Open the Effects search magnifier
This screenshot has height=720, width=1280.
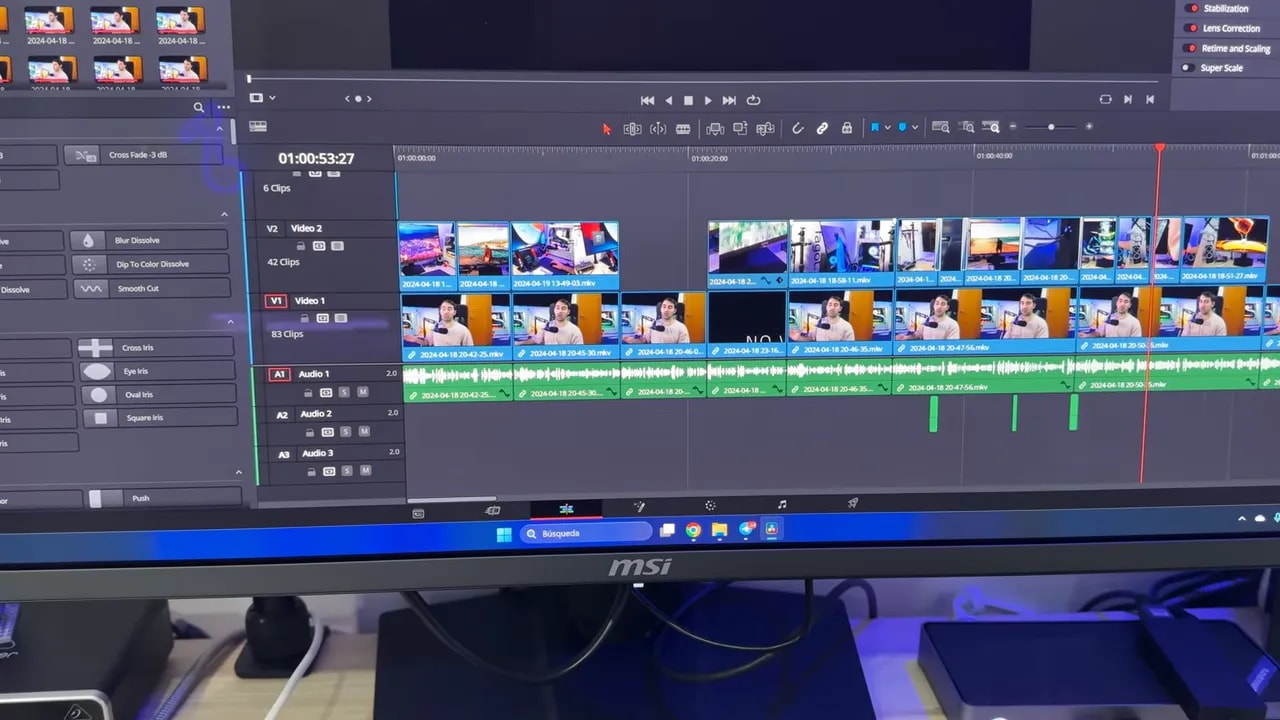click(198, 107)
